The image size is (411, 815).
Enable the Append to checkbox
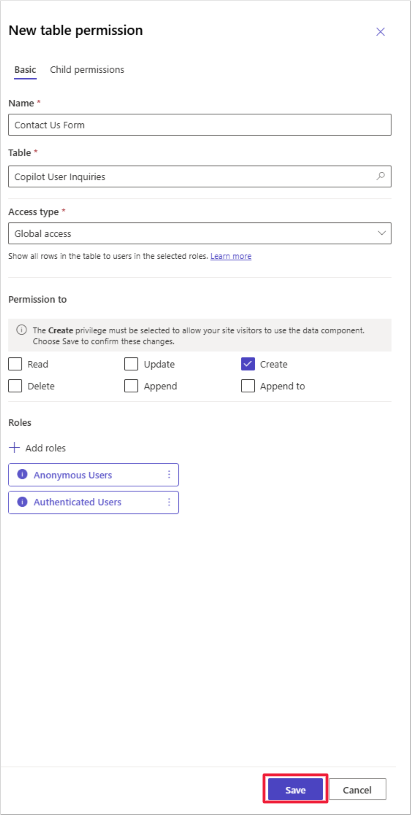pyautogui.click(x=248, y=386)
